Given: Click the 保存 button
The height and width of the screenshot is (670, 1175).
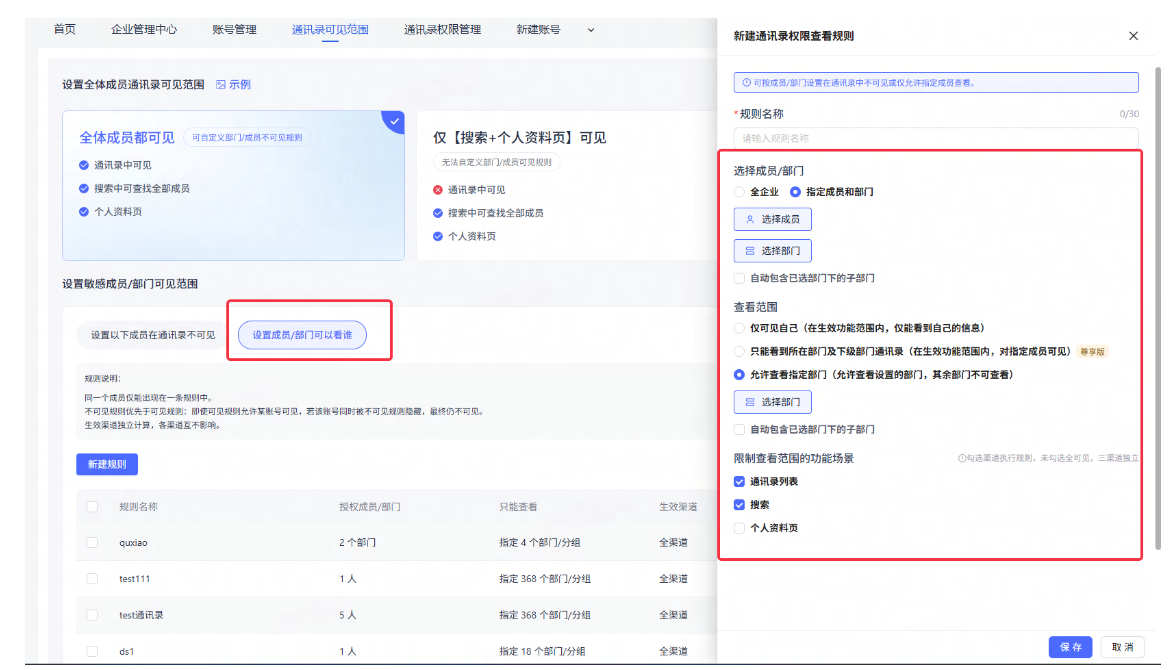Looking at the screenshot, I should (x=1070, y=647).
